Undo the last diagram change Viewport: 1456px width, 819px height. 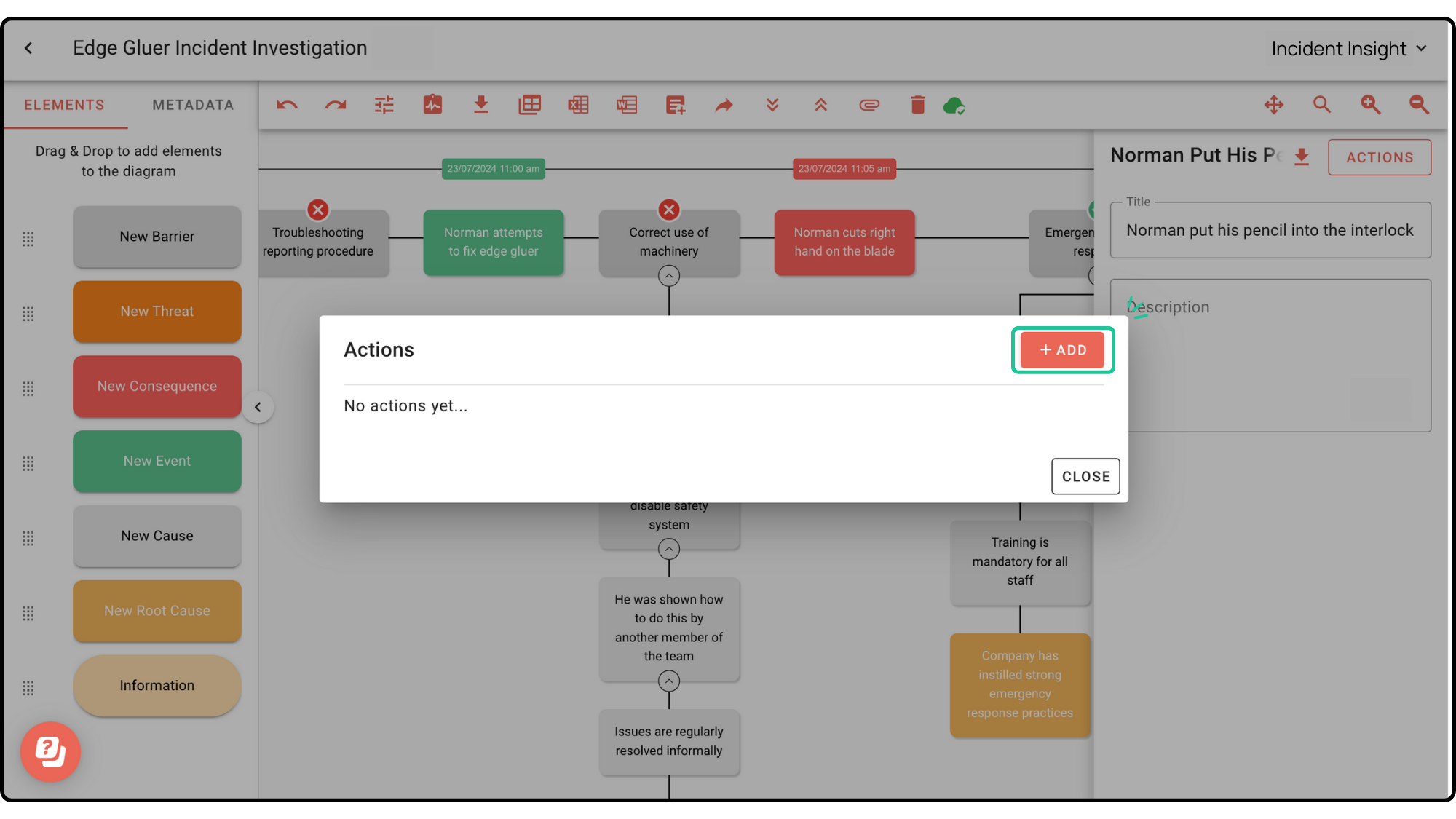click(287, 105)
